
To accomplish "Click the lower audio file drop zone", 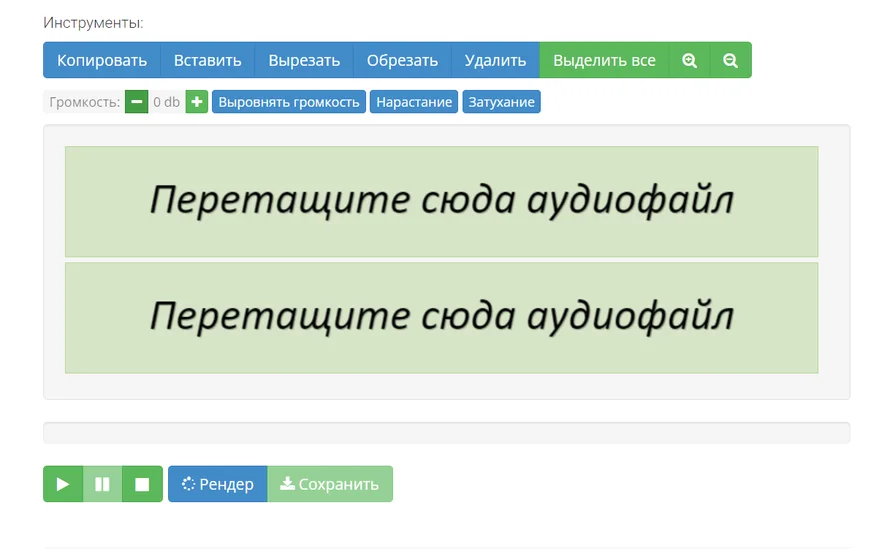I will tap(442, 317).
